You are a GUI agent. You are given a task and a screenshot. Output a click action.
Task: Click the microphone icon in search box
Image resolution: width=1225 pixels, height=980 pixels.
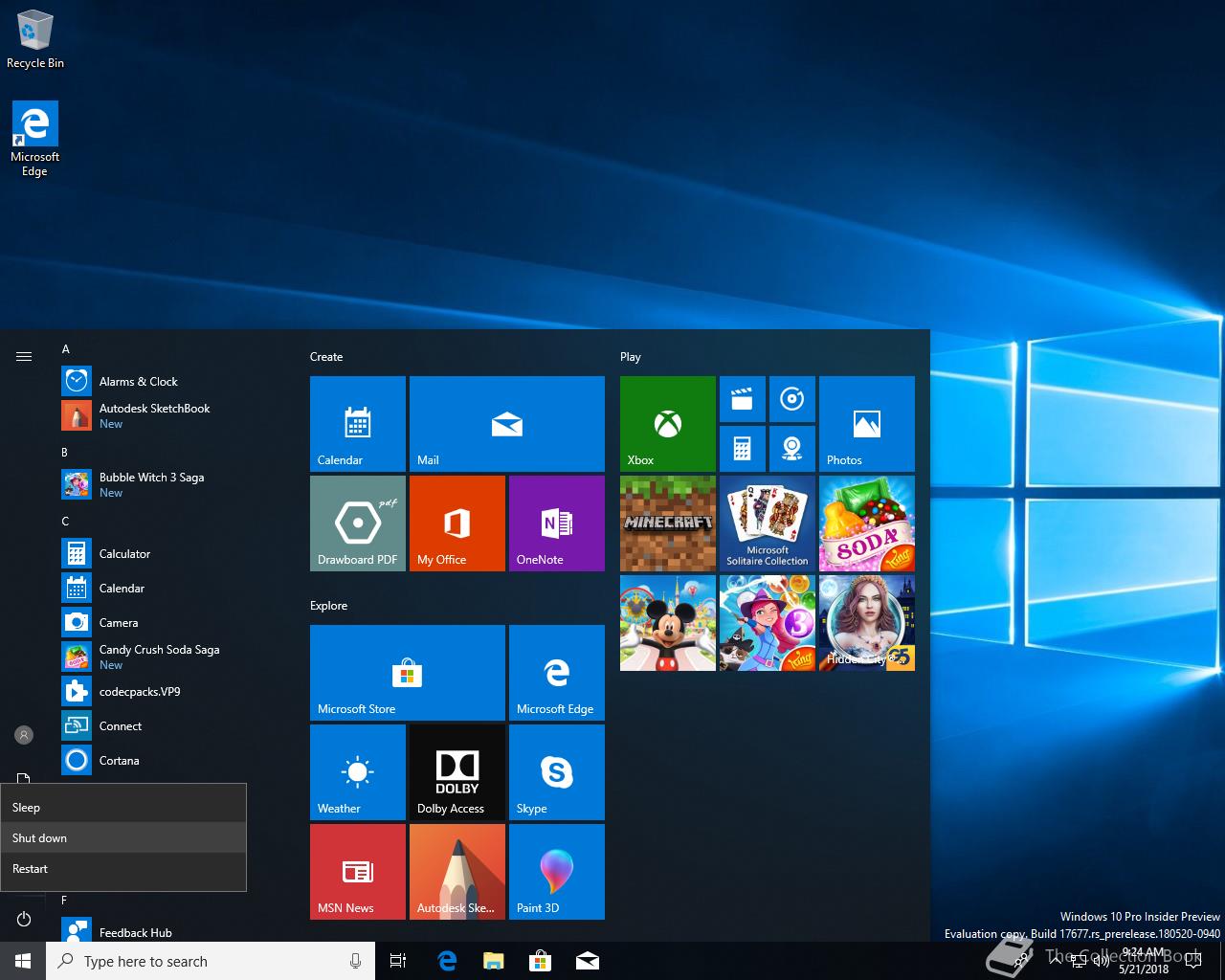point(355,961)
